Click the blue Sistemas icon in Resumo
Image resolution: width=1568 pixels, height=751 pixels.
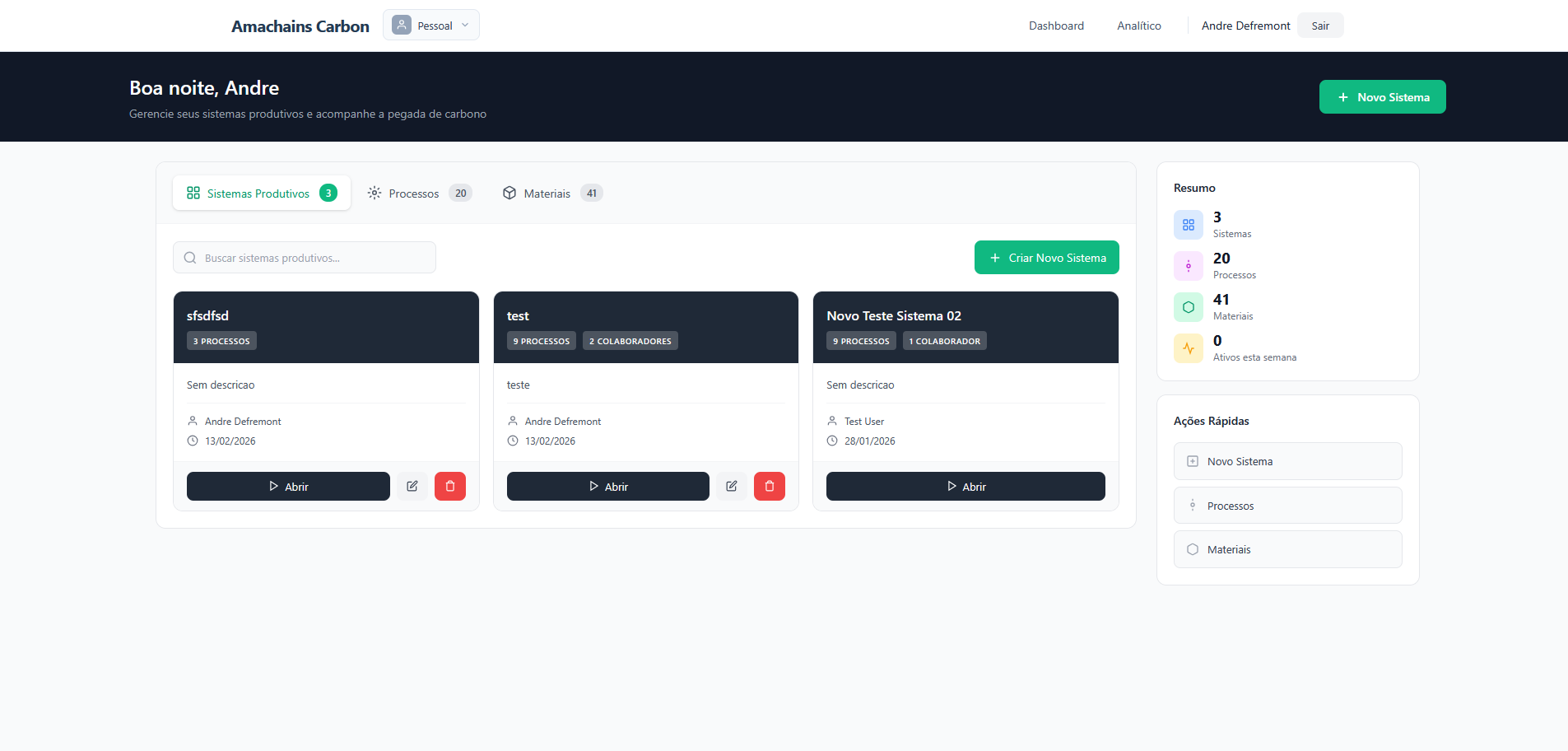1188,225
